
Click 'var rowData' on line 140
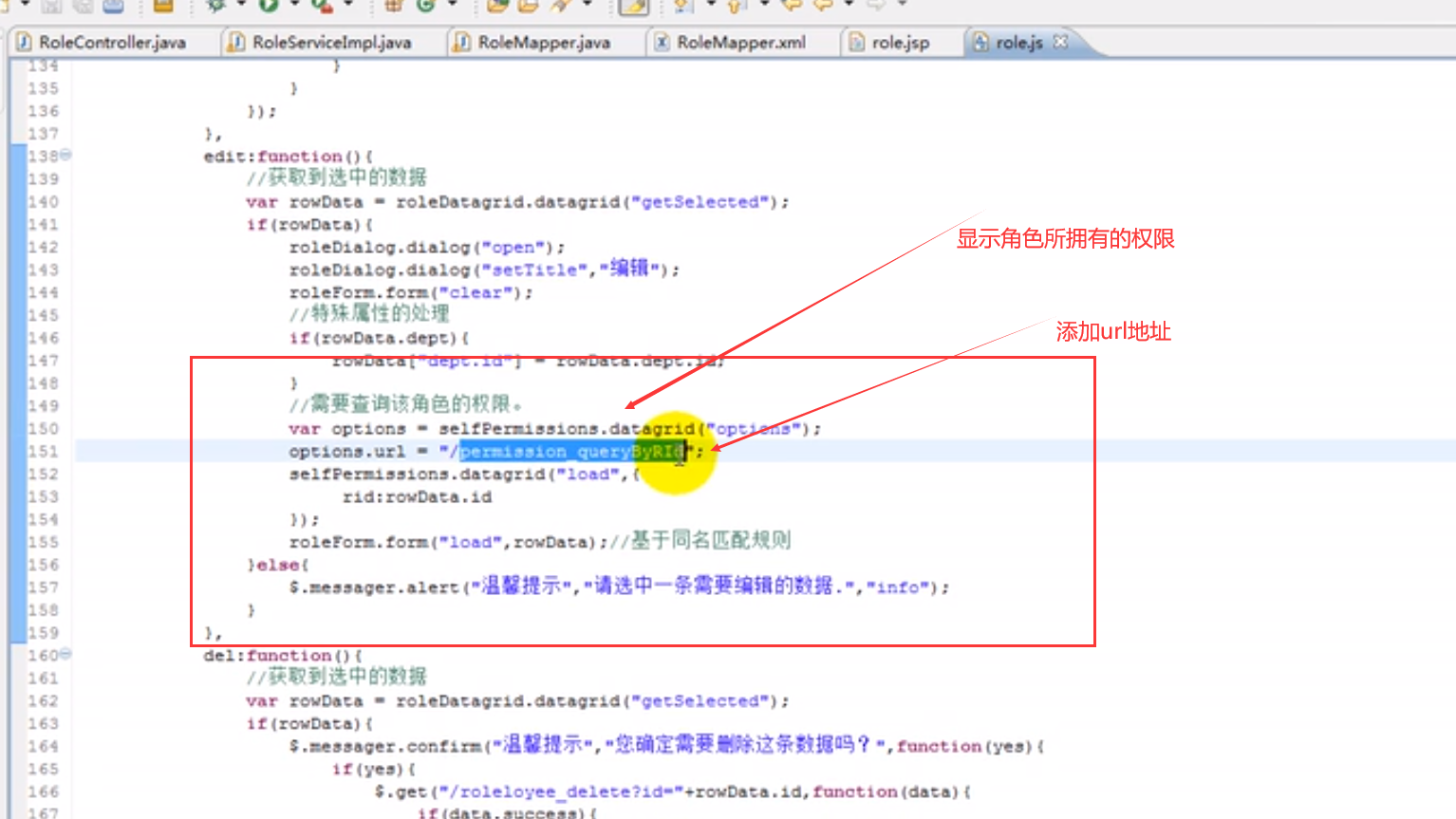pyautogui.click(x=304, y=201)
